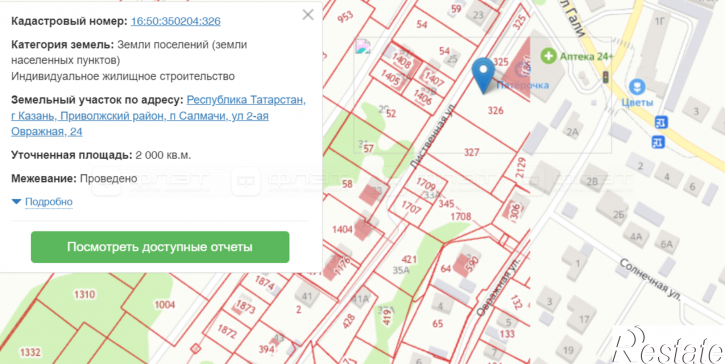Select parcel 326 on the map
The image size is (725, 364).
pos(495,111)
